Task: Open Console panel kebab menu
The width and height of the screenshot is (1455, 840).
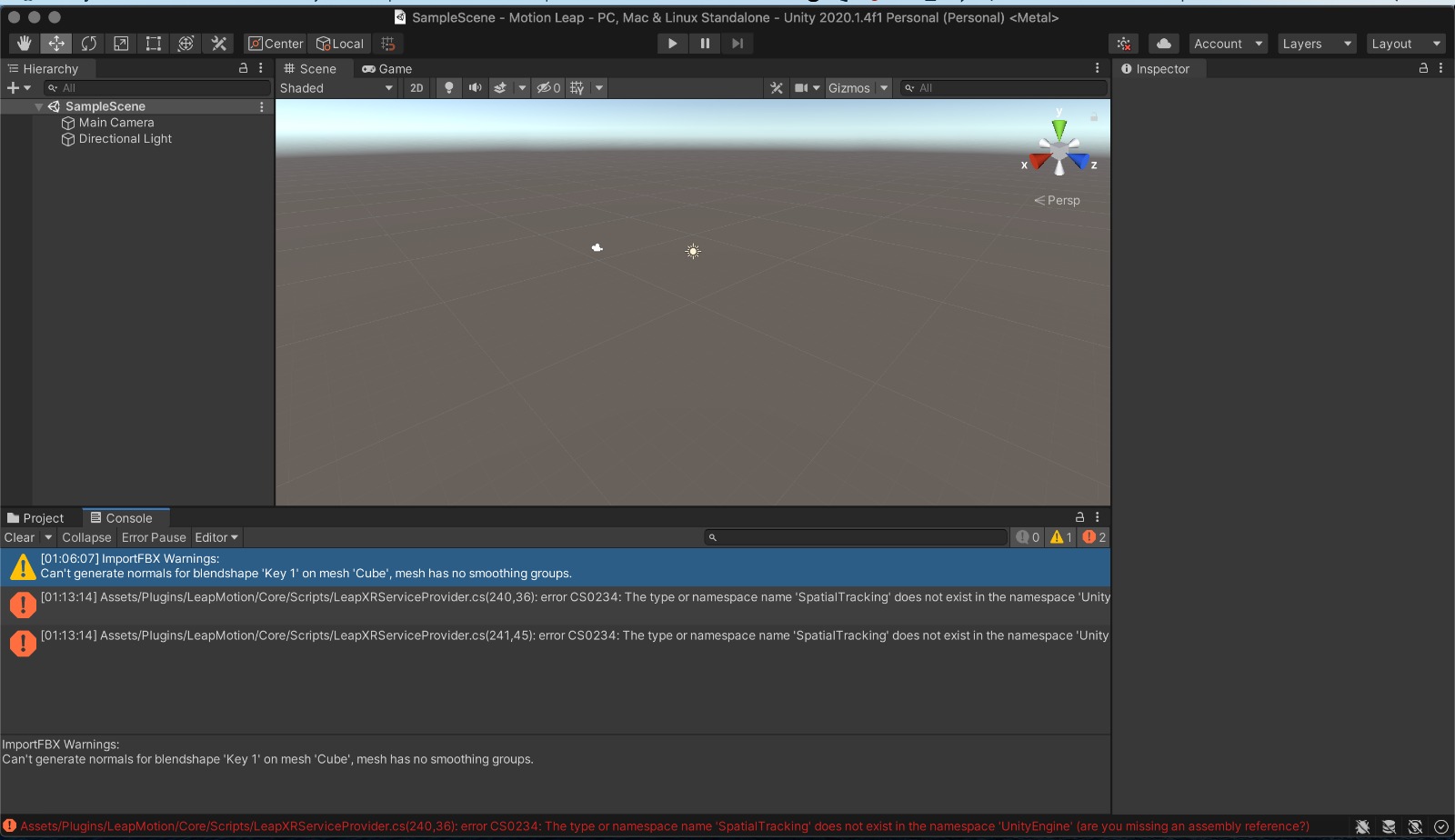Action: pyautogui.click(x=1098, y=517)
